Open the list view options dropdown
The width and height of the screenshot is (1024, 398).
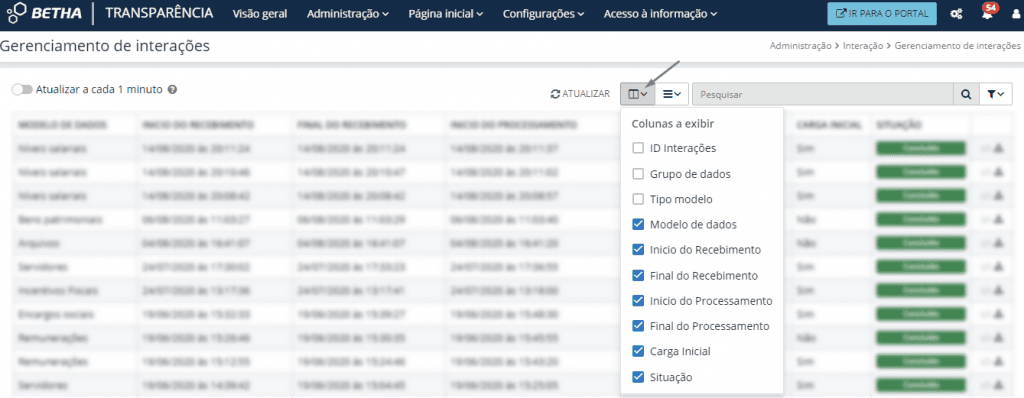pyautogui.click(x=671, y=94)
